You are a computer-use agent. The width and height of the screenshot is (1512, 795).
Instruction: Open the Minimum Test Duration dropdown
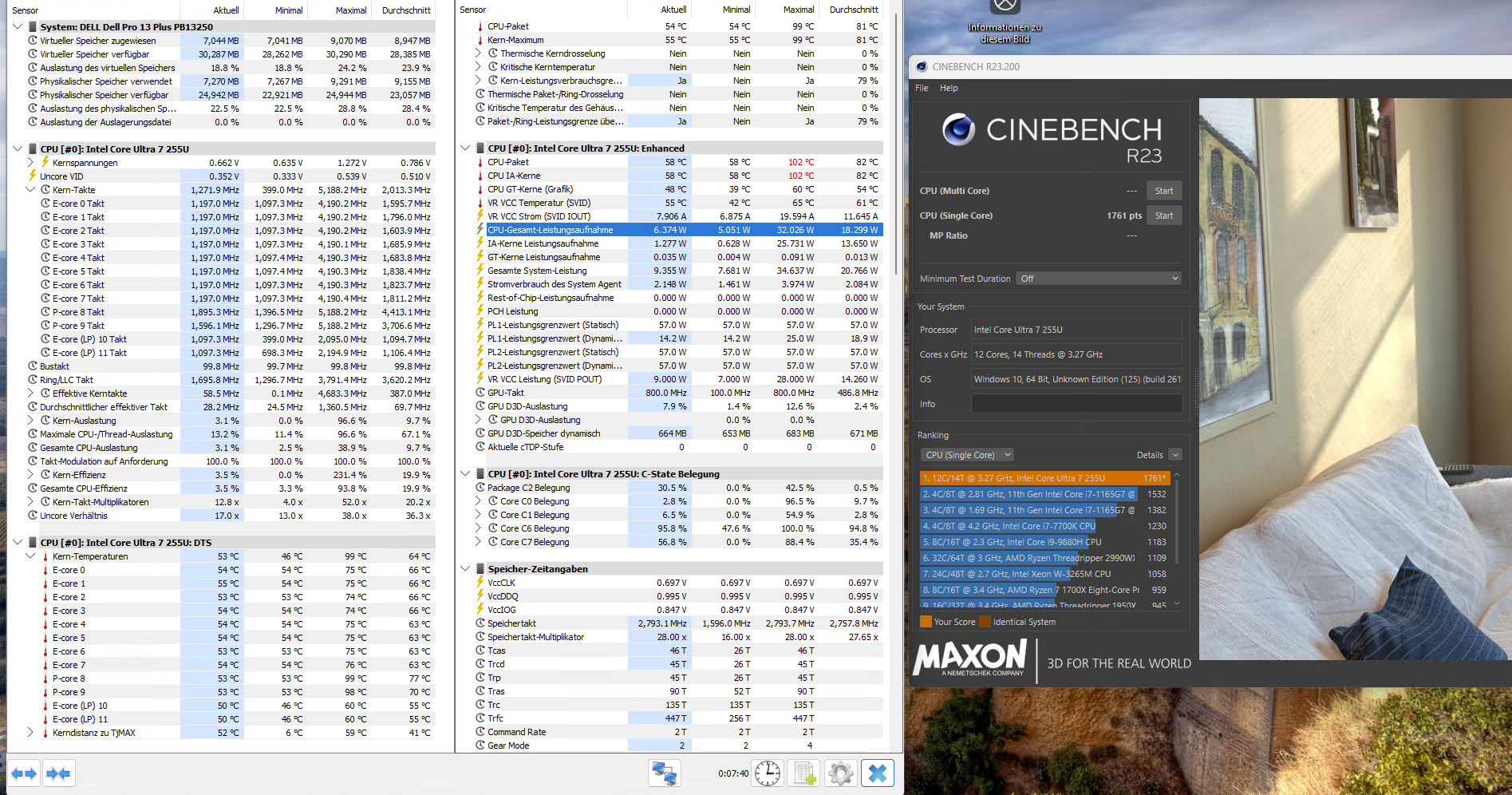tap(1099, 279)
